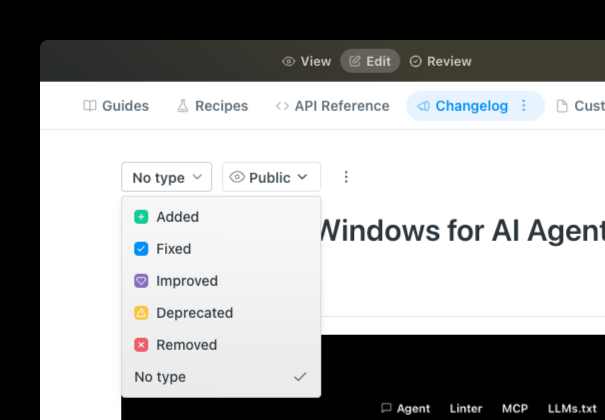605x420 pixels.
Task: Click the chat bubble icon beside Agent
Action: point(386,408)
